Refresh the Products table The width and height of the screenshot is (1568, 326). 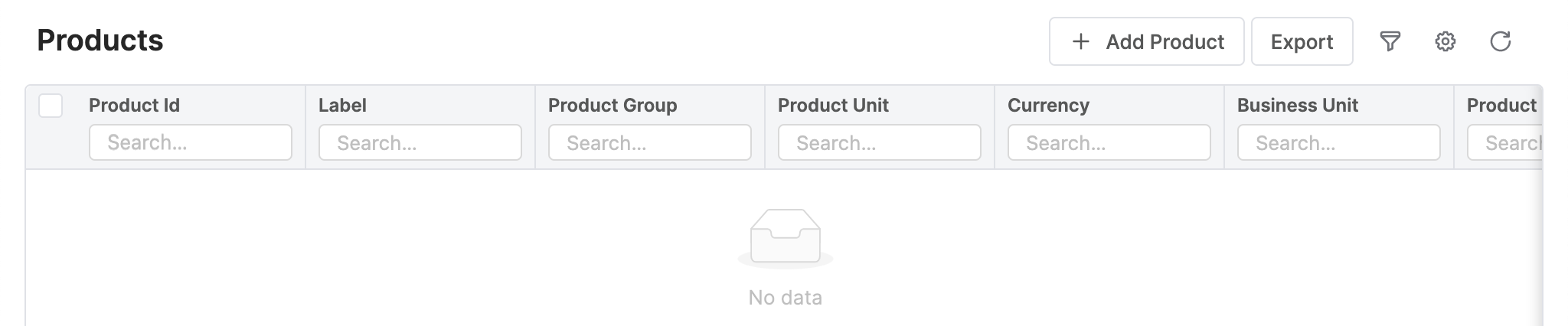tap(1500, 41)
